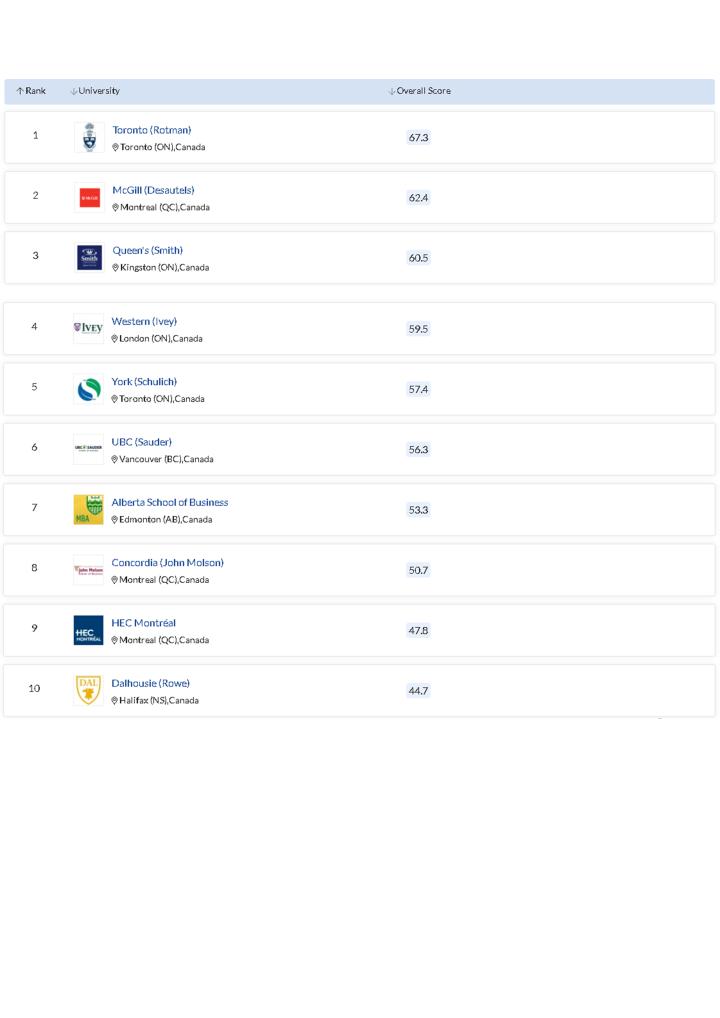Open the Dalhousie (Rowe) link
The image size is (720, 1018).
pyautogui.click(x=150, y=683)
